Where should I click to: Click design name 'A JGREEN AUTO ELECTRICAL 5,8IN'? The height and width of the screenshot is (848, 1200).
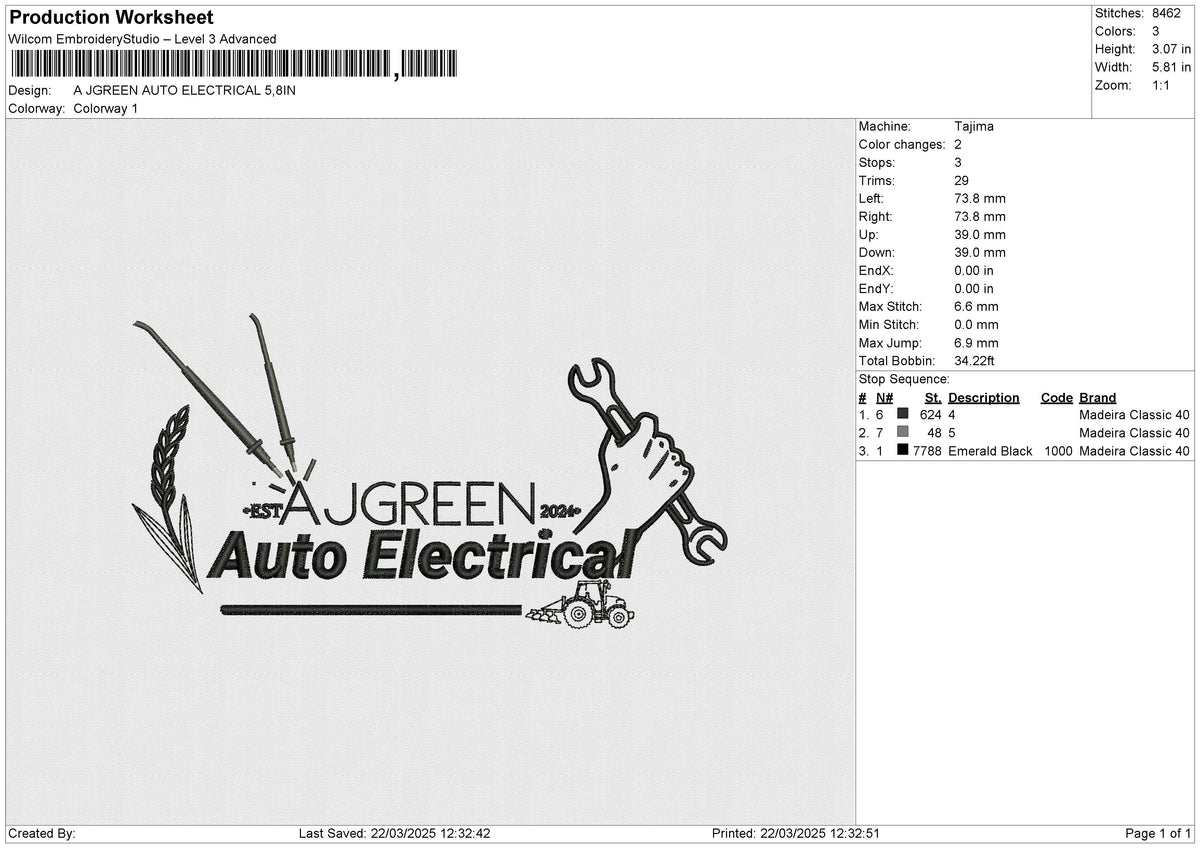point(185,90)
